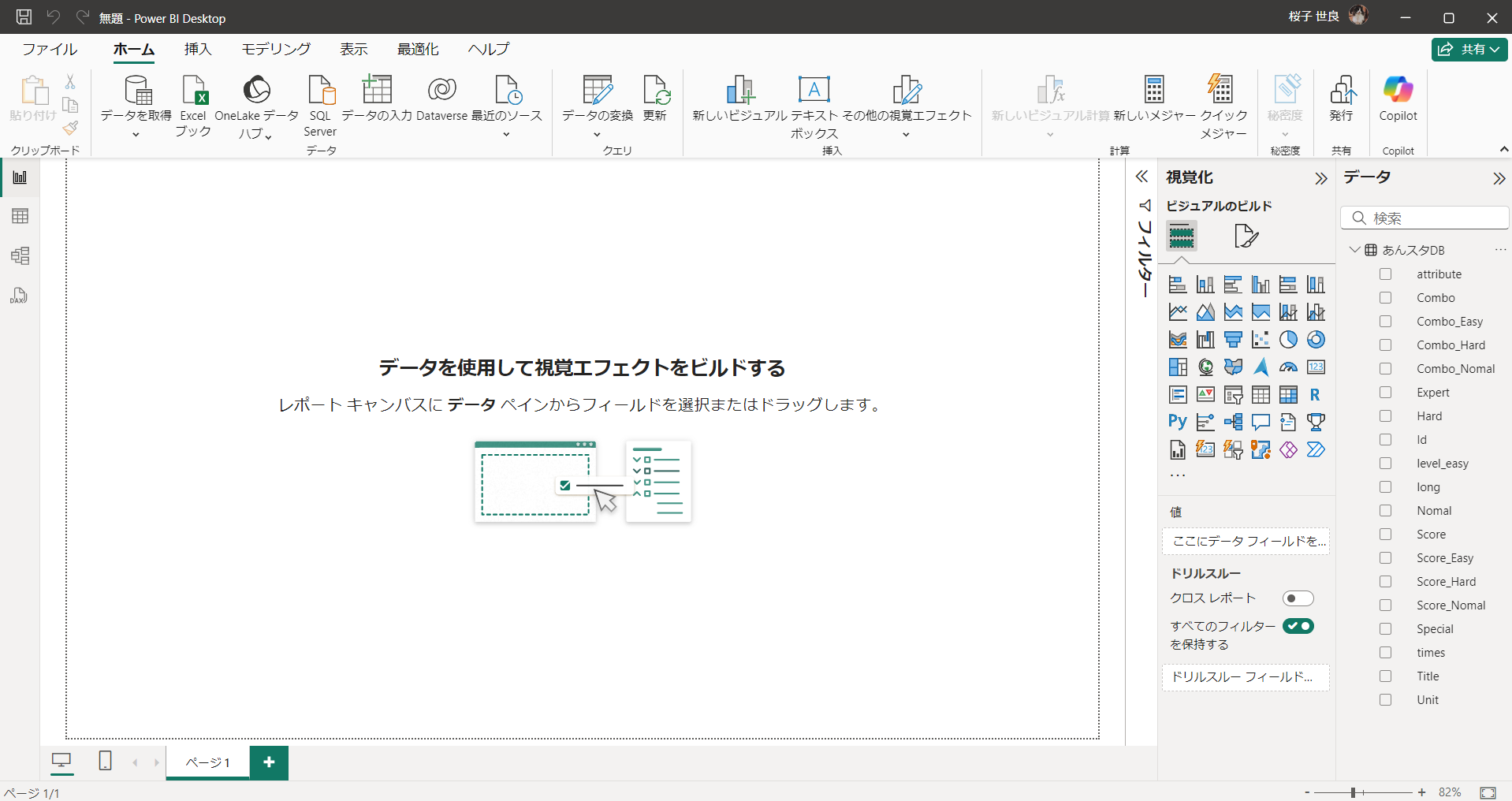Image resolution: width=1512 pixels, height=801 pixels.
Task: Click the zoom out minus button
Action: click(x=1307, y=792)
